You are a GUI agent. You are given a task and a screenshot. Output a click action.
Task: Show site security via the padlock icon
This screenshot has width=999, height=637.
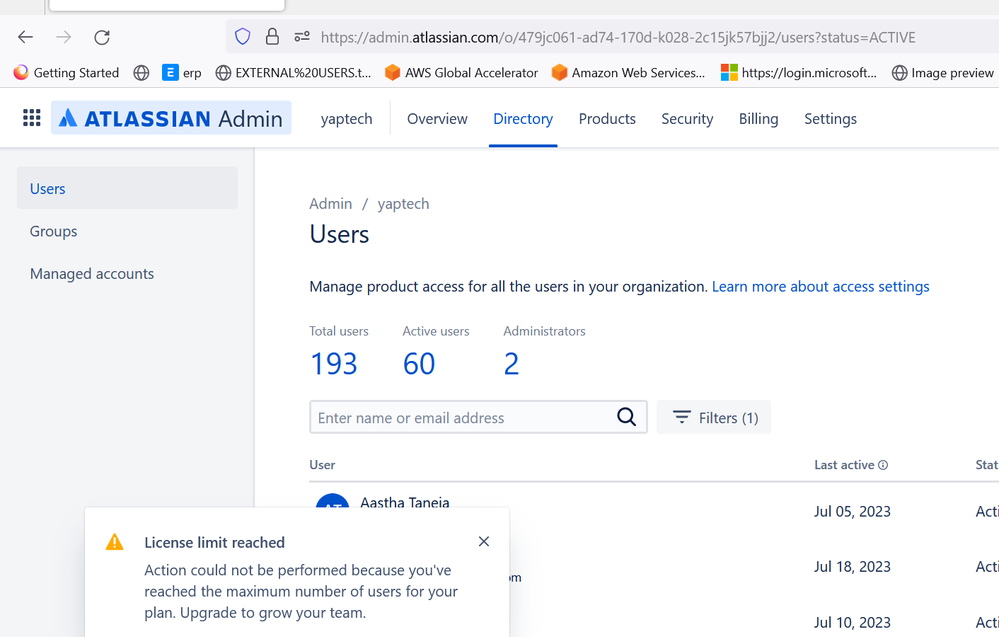click(272, 36)
